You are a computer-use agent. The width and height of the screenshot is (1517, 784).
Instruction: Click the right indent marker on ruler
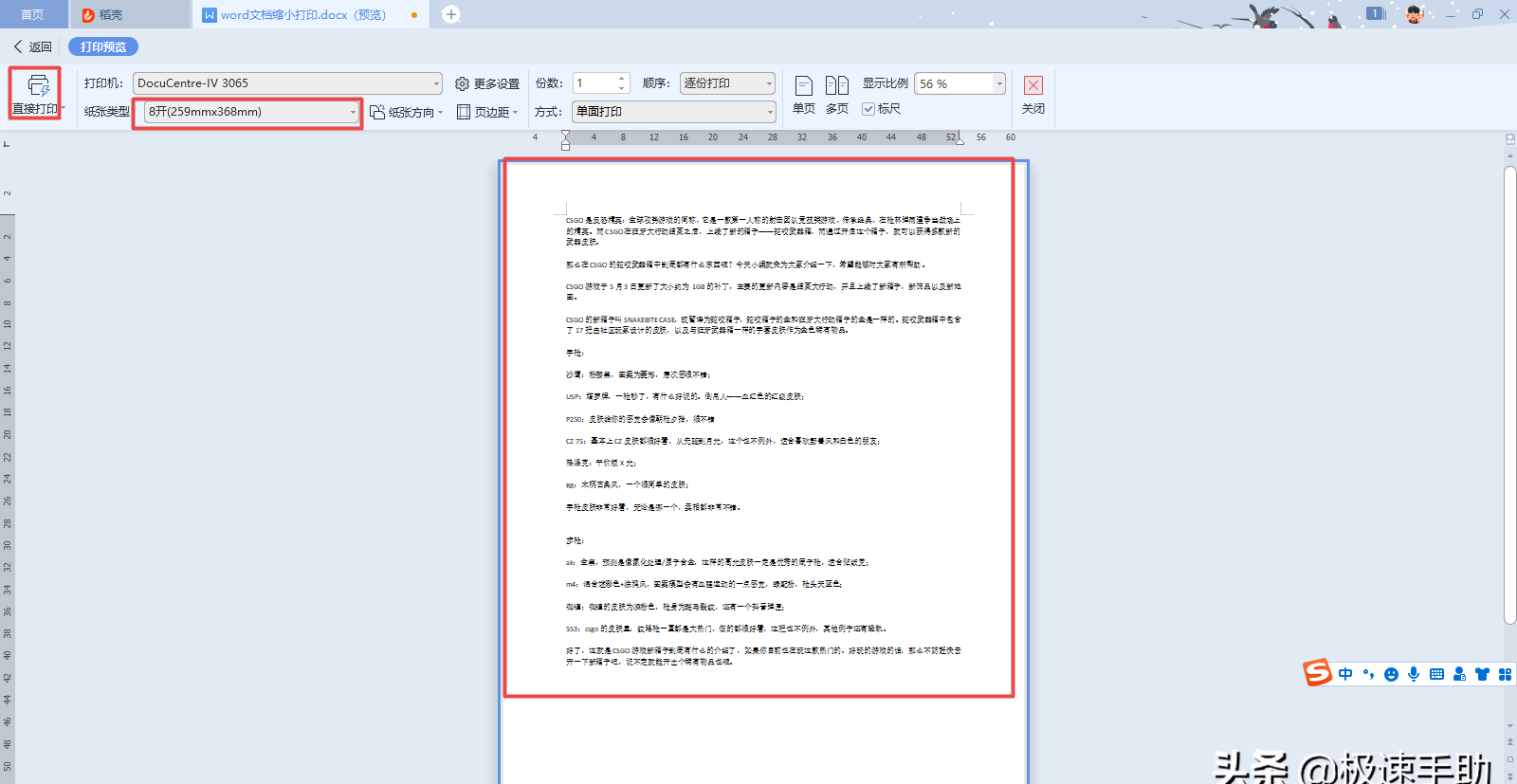point(960,140)
